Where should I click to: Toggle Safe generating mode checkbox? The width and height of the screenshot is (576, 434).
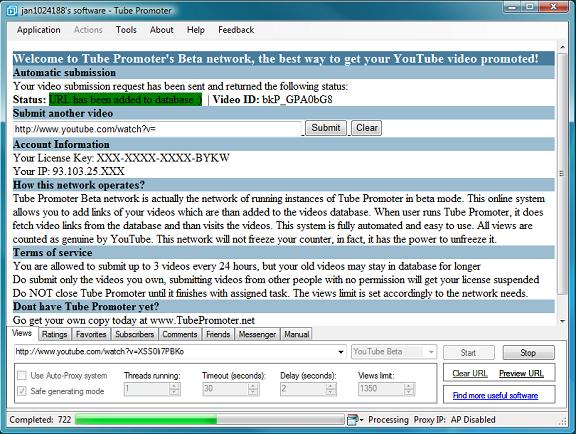coord(22,391)
